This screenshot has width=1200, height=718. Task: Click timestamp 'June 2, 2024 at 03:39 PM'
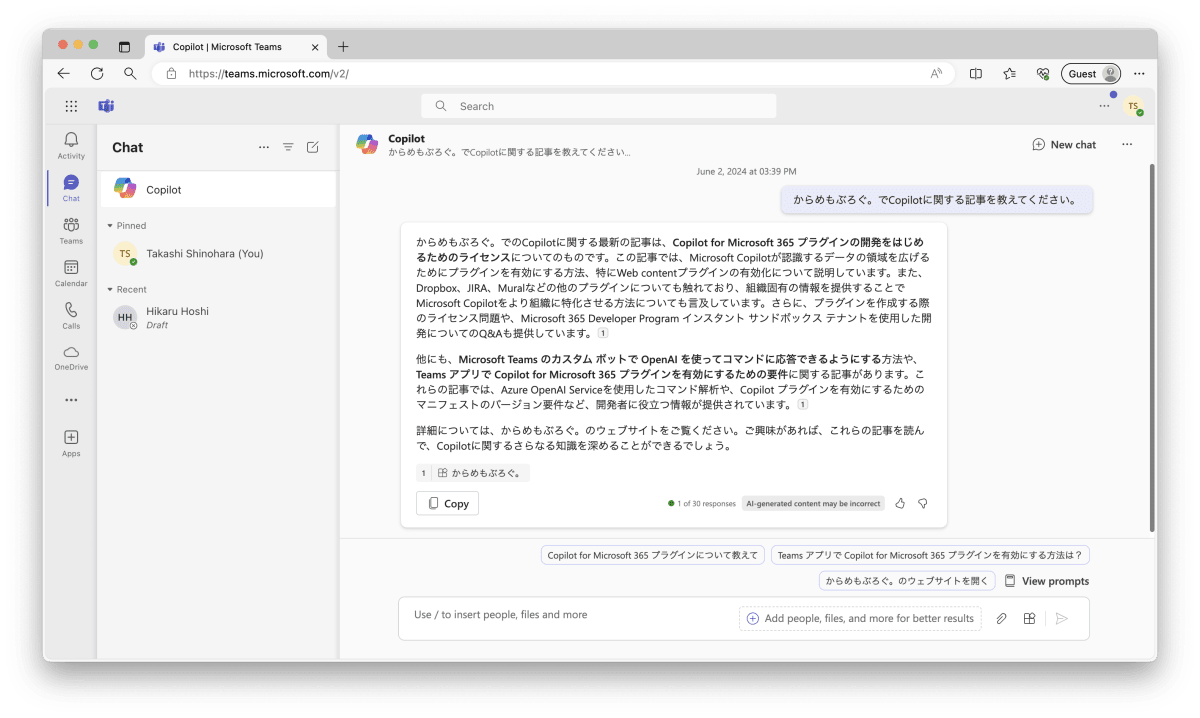tap(747, 172)
